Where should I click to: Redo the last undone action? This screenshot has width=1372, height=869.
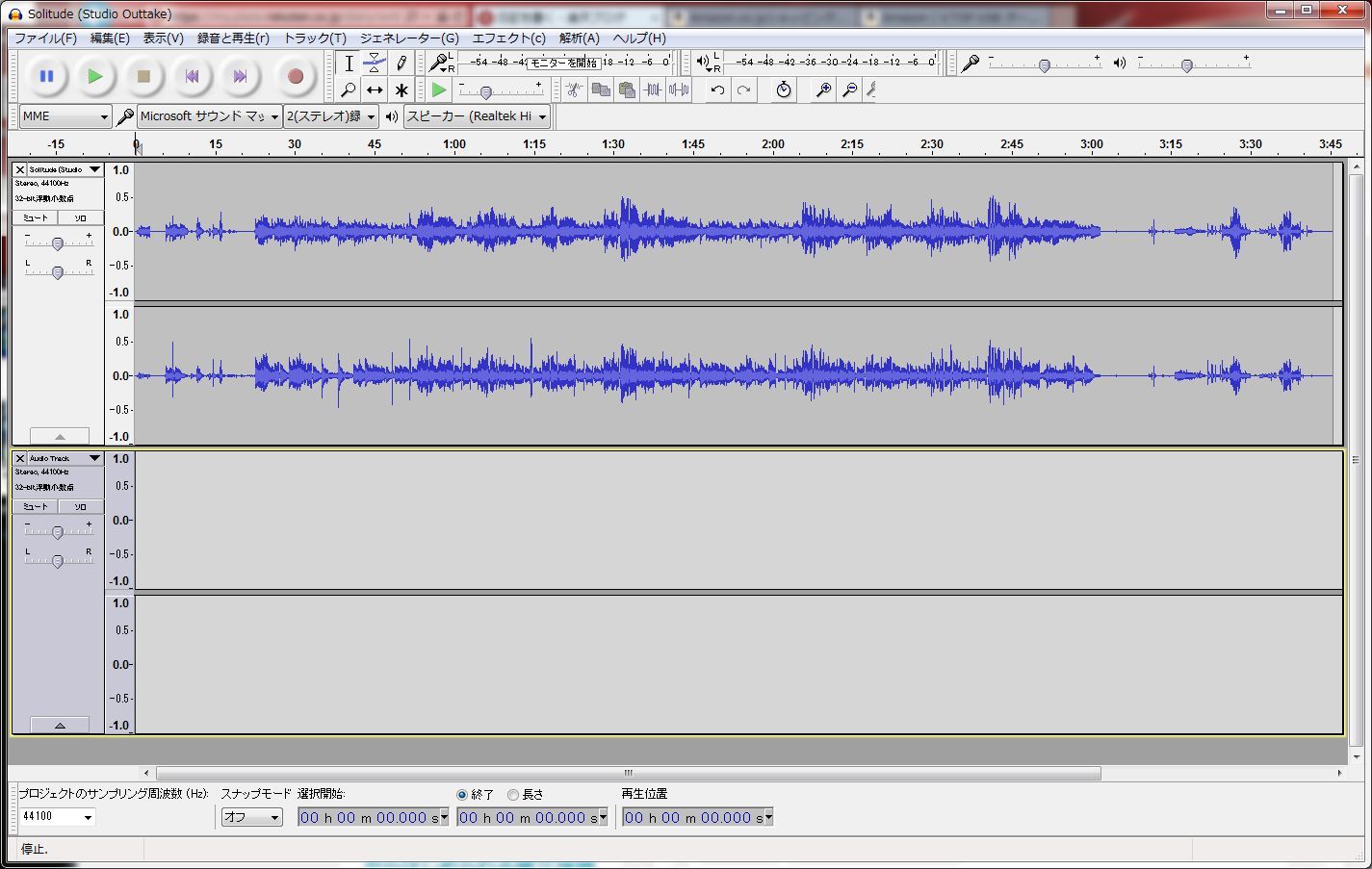pos(743,90)
